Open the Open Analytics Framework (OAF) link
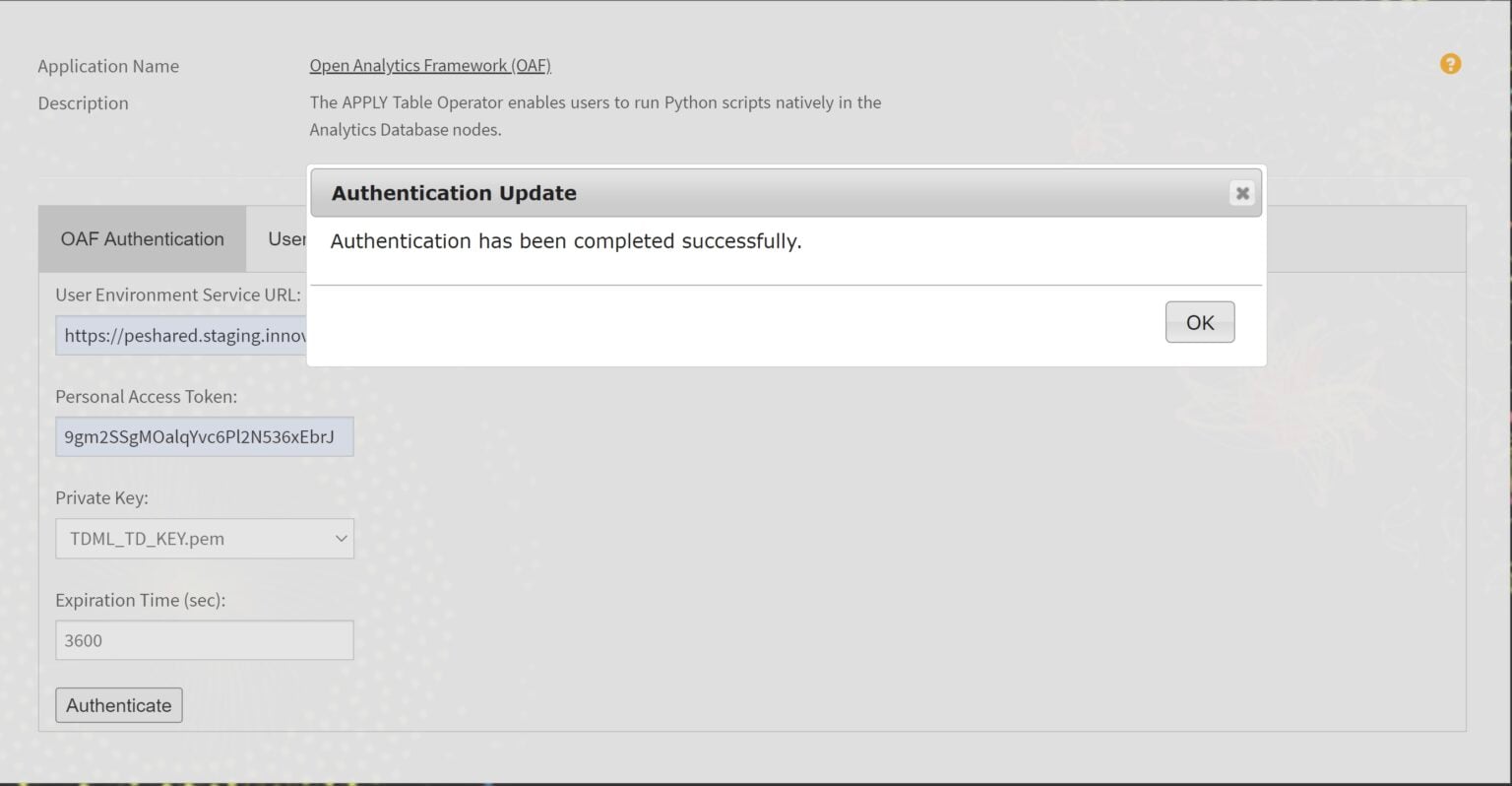 [430, 66]
